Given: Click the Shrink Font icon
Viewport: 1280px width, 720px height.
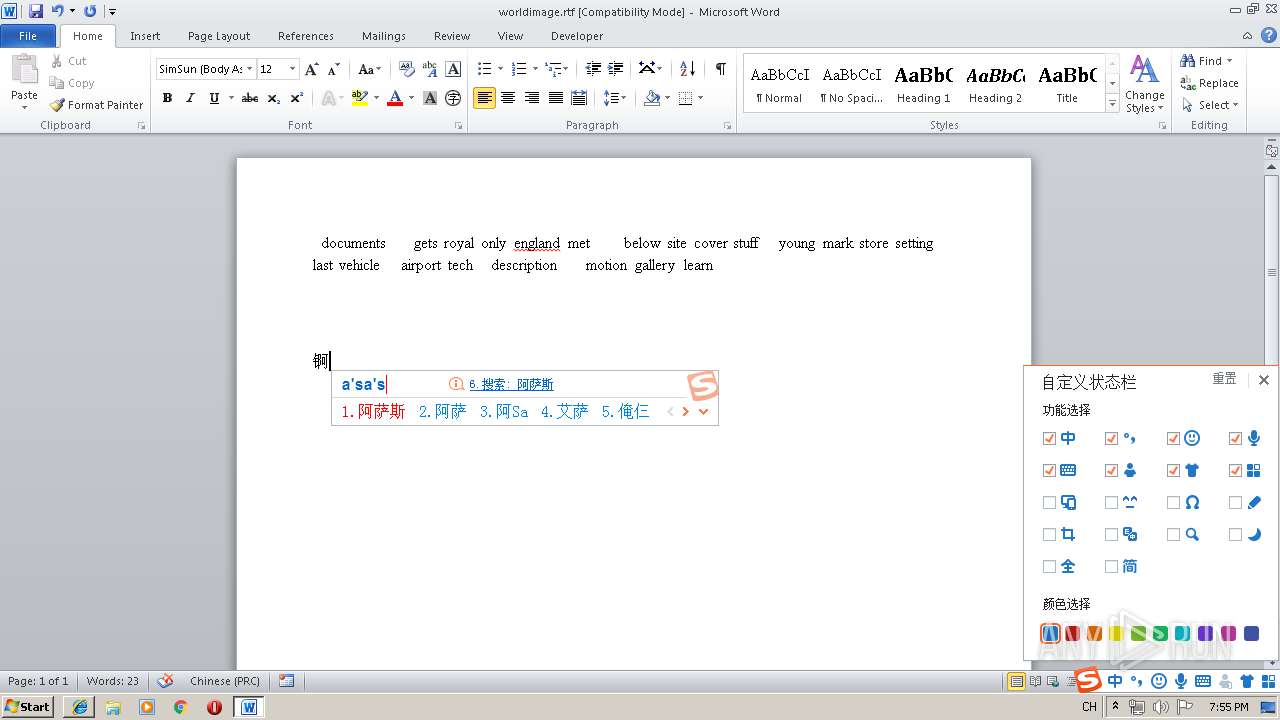Looking at the screenshot, I should 334,69.
